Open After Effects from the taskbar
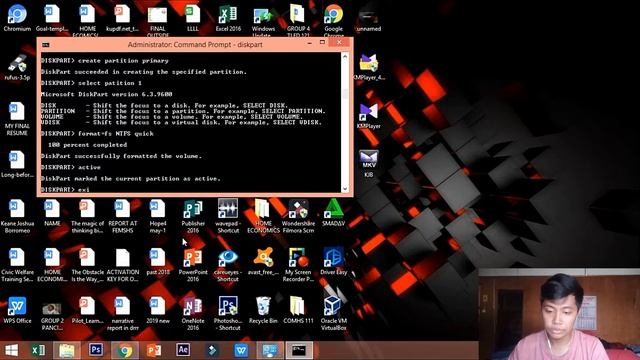The image size is (640, 360). point(183,350)
